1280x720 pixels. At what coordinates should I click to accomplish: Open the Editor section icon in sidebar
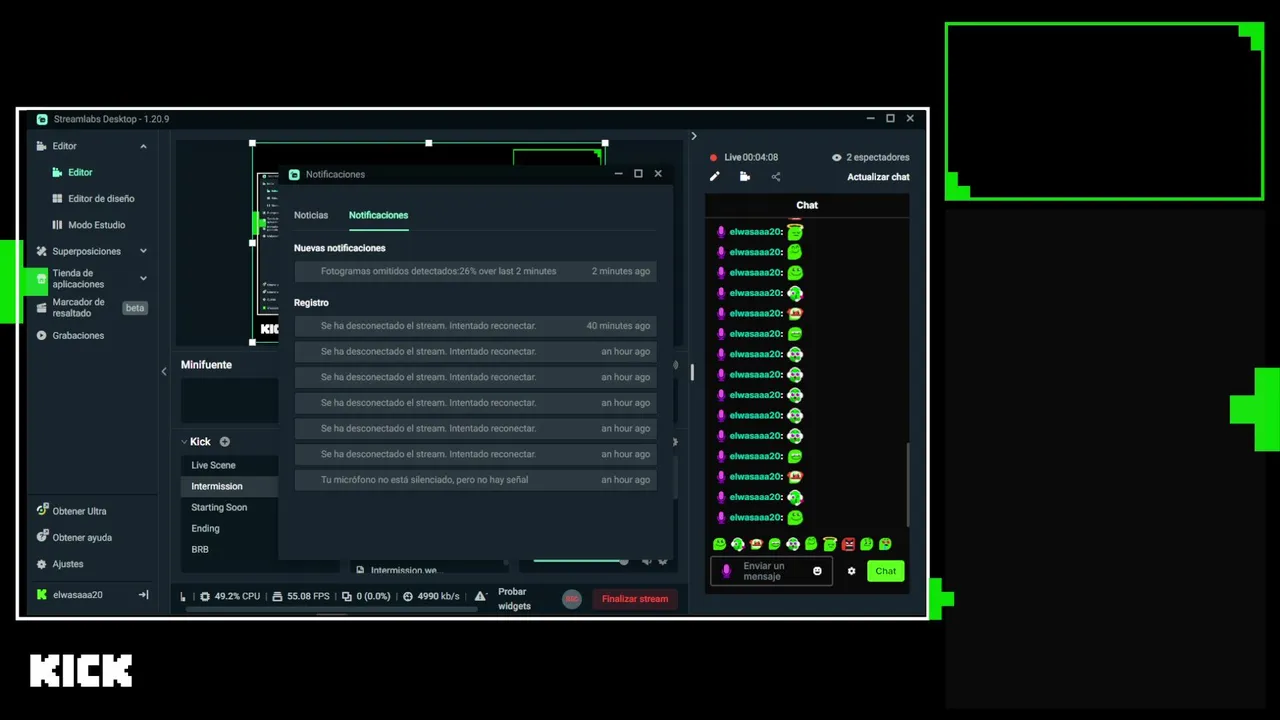(x=41, y=146)
